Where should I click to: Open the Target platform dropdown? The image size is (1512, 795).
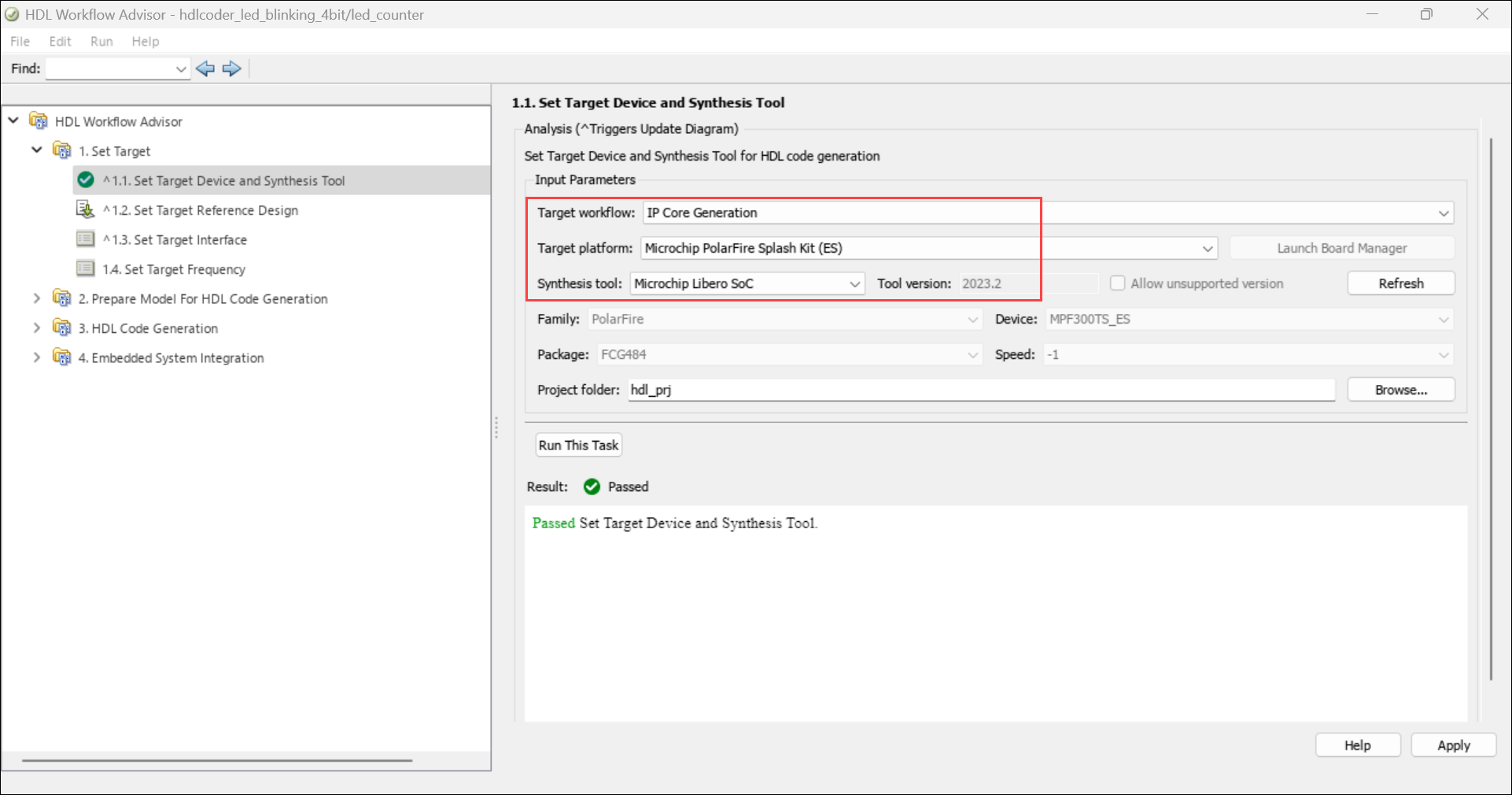point(1207,249)
